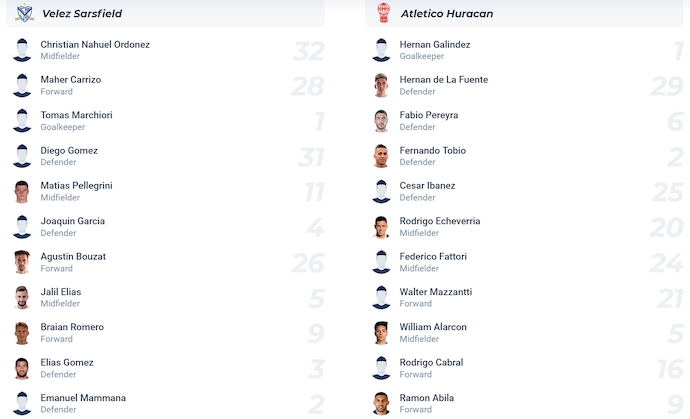Click the Atletico Huracan club crest
Image resolution: width=690 pixels, height=419 pixels.
(381, 13)
